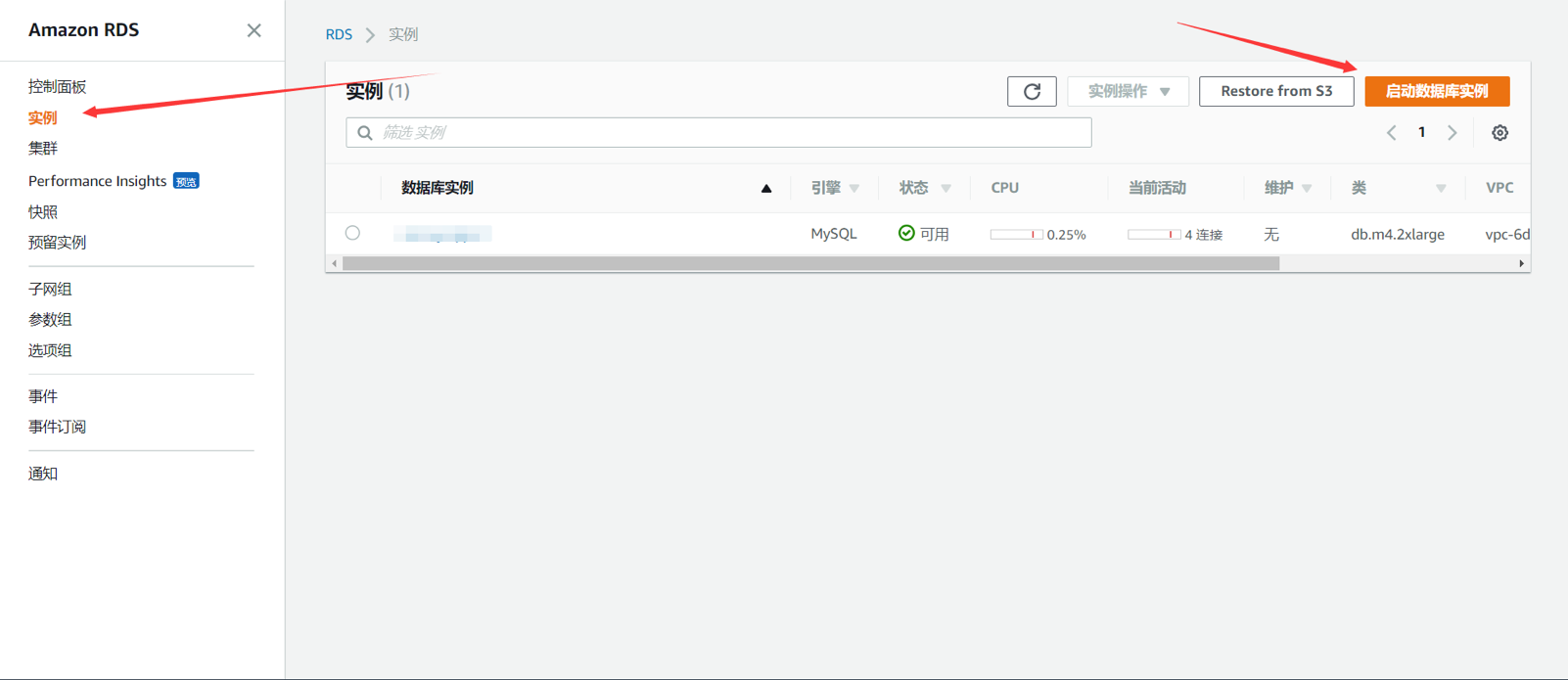Screen dimensions: 1568x680
Task: Click the 筛选实例 search field
Action: click(718, 133)
